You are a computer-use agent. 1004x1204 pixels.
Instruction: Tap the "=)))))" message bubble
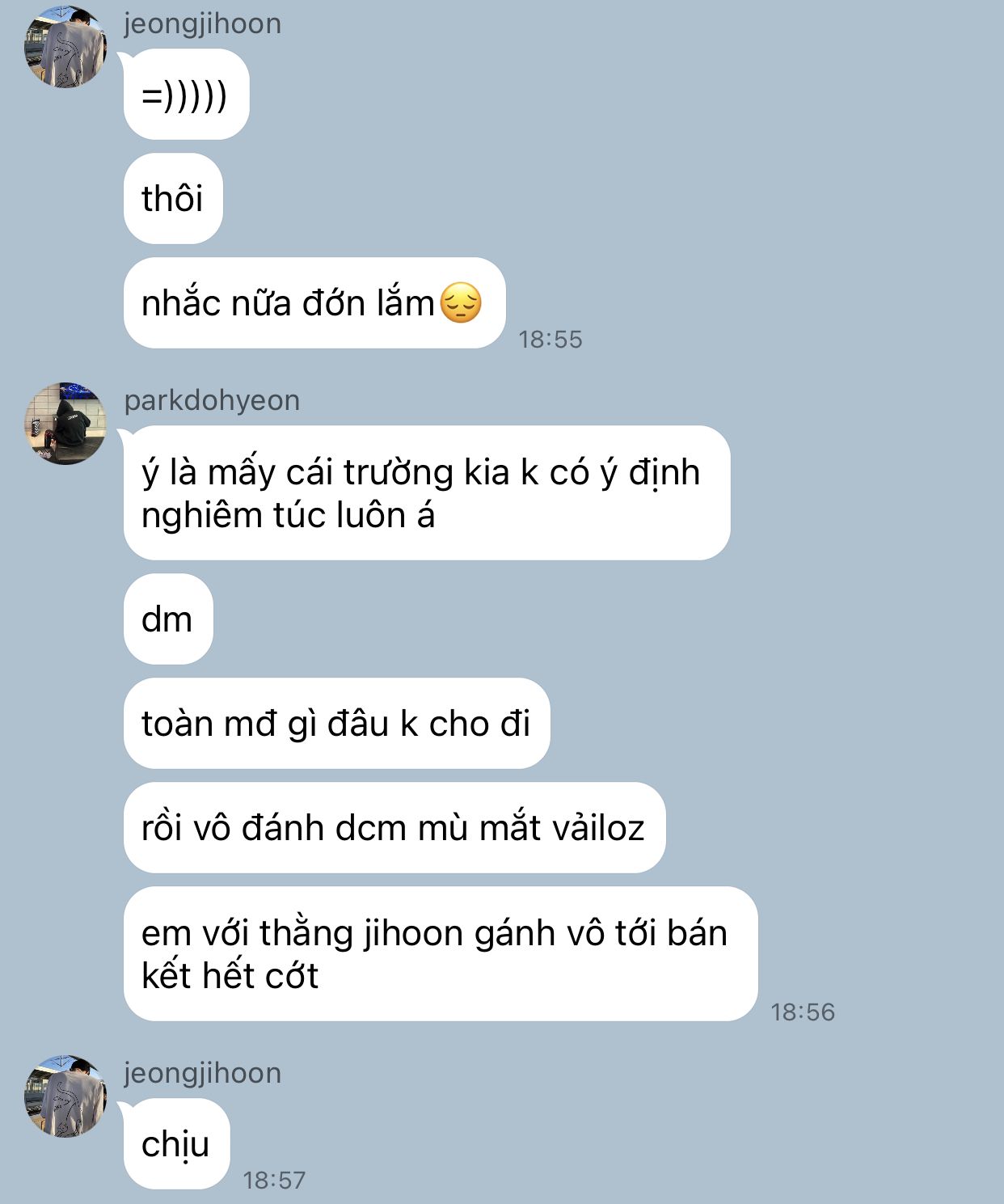coord(186,95)
